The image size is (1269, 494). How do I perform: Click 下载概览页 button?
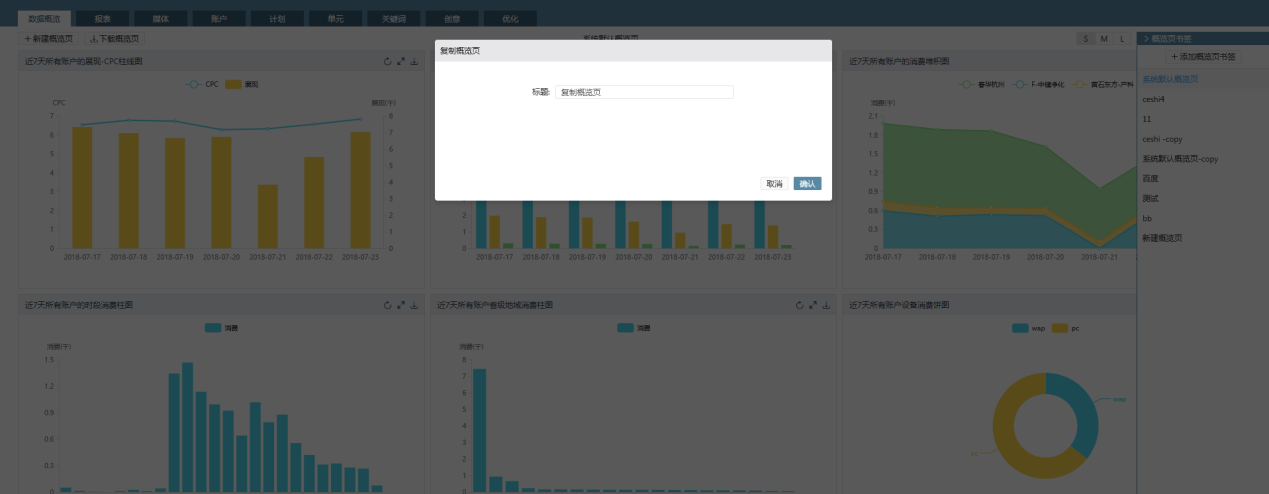[114, 39]
